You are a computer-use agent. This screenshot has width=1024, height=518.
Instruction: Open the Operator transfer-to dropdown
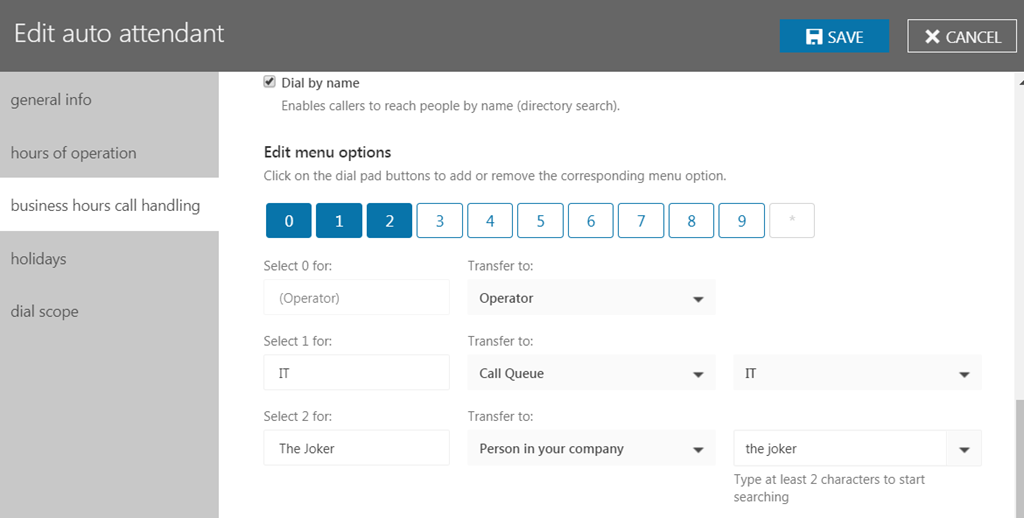[591, 298]
